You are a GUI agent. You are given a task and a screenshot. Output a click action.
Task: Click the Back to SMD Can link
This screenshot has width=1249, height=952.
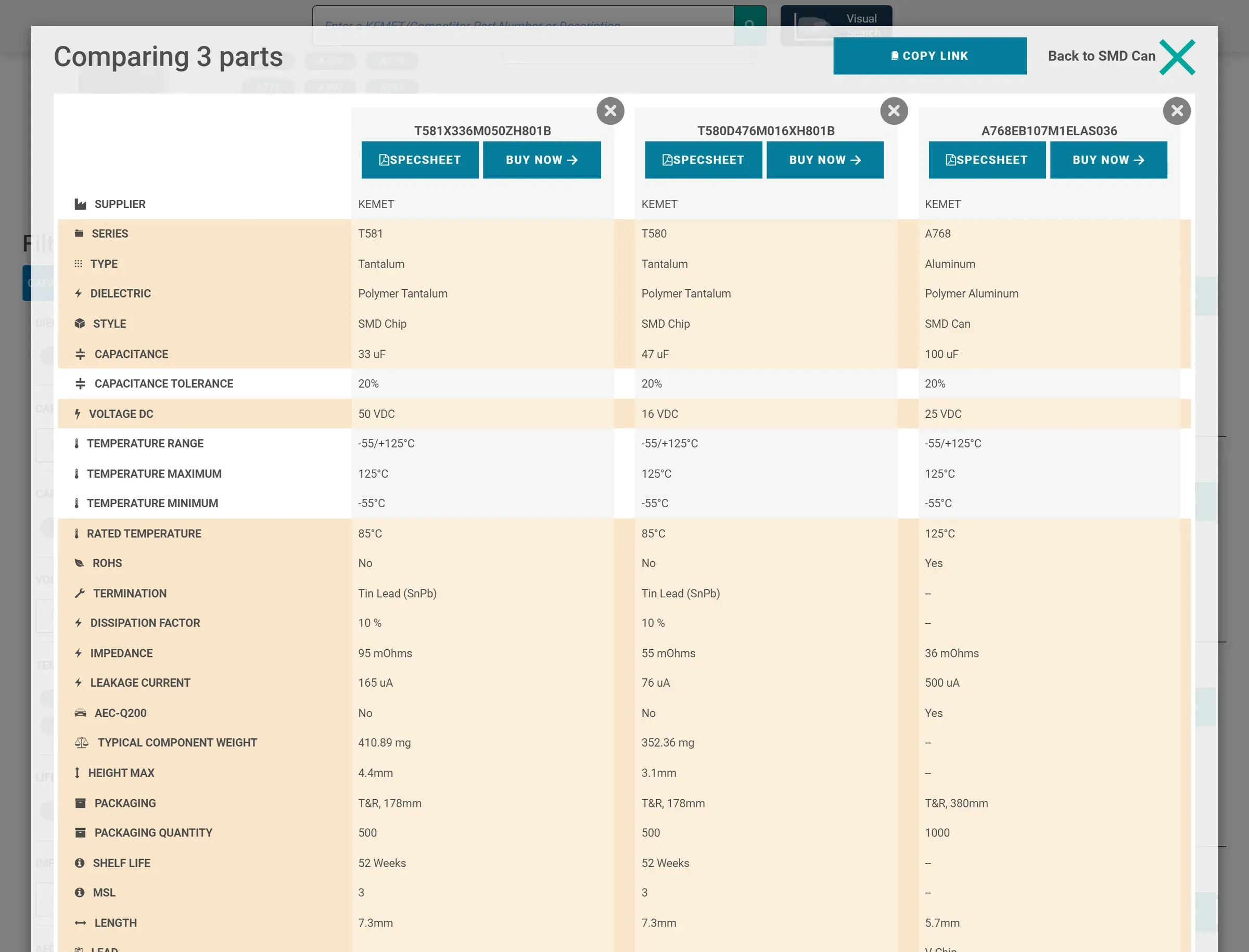[1101, 56]
